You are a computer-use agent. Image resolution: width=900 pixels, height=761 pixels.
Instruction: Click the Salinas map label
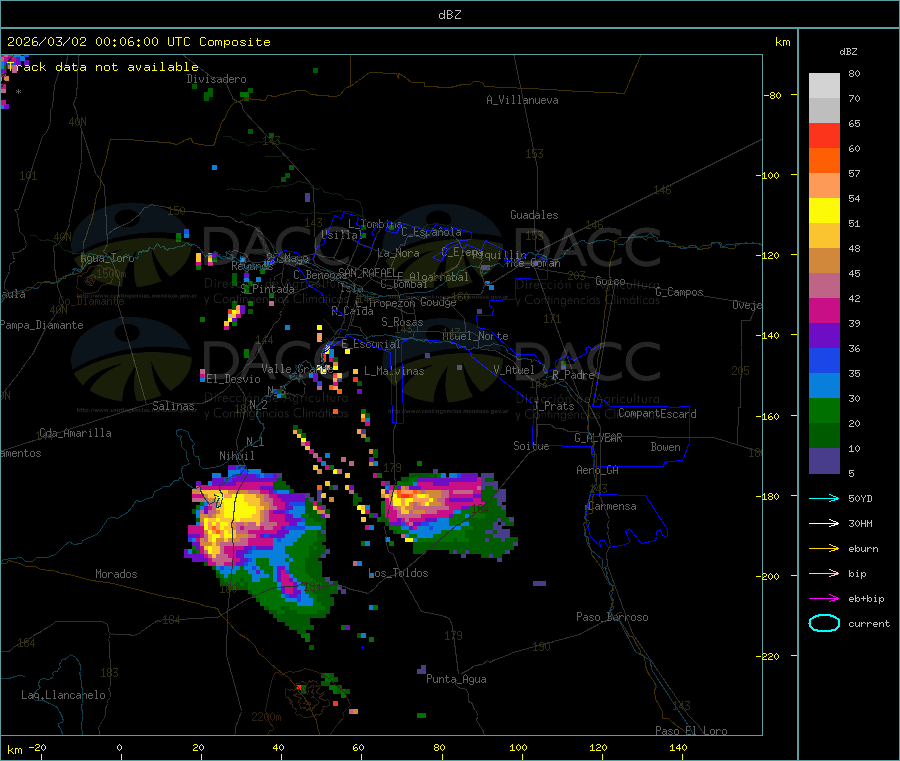pyautogui.click(x=173, y=406)
